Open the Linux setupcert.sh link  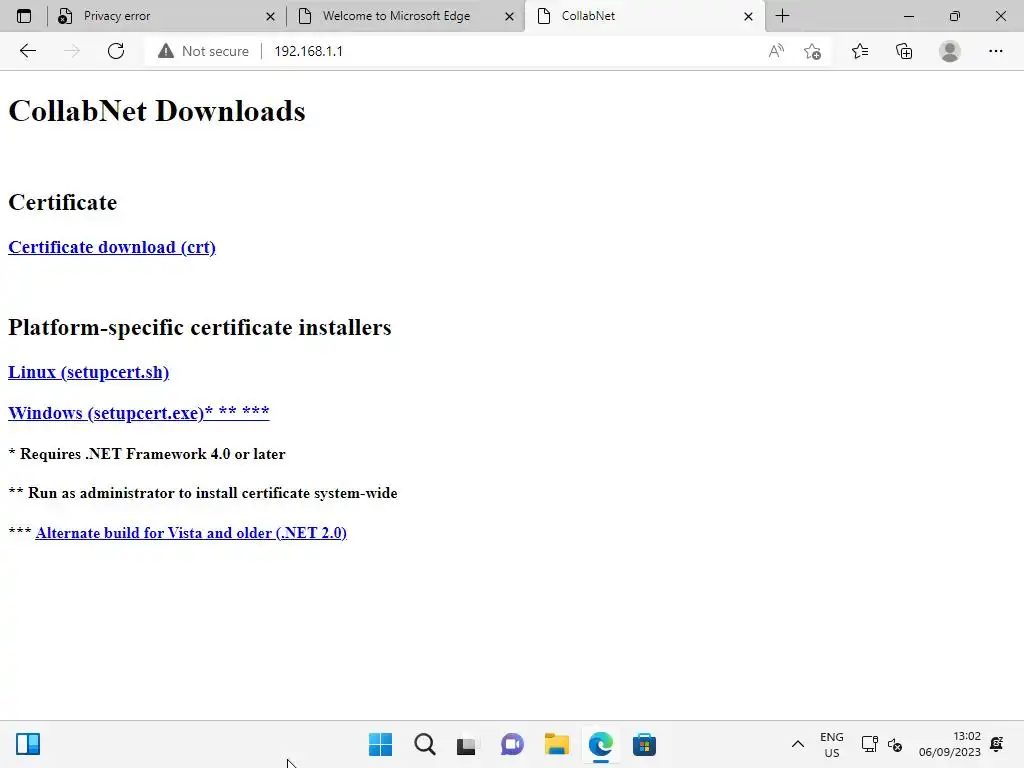[x=88, y=372]
